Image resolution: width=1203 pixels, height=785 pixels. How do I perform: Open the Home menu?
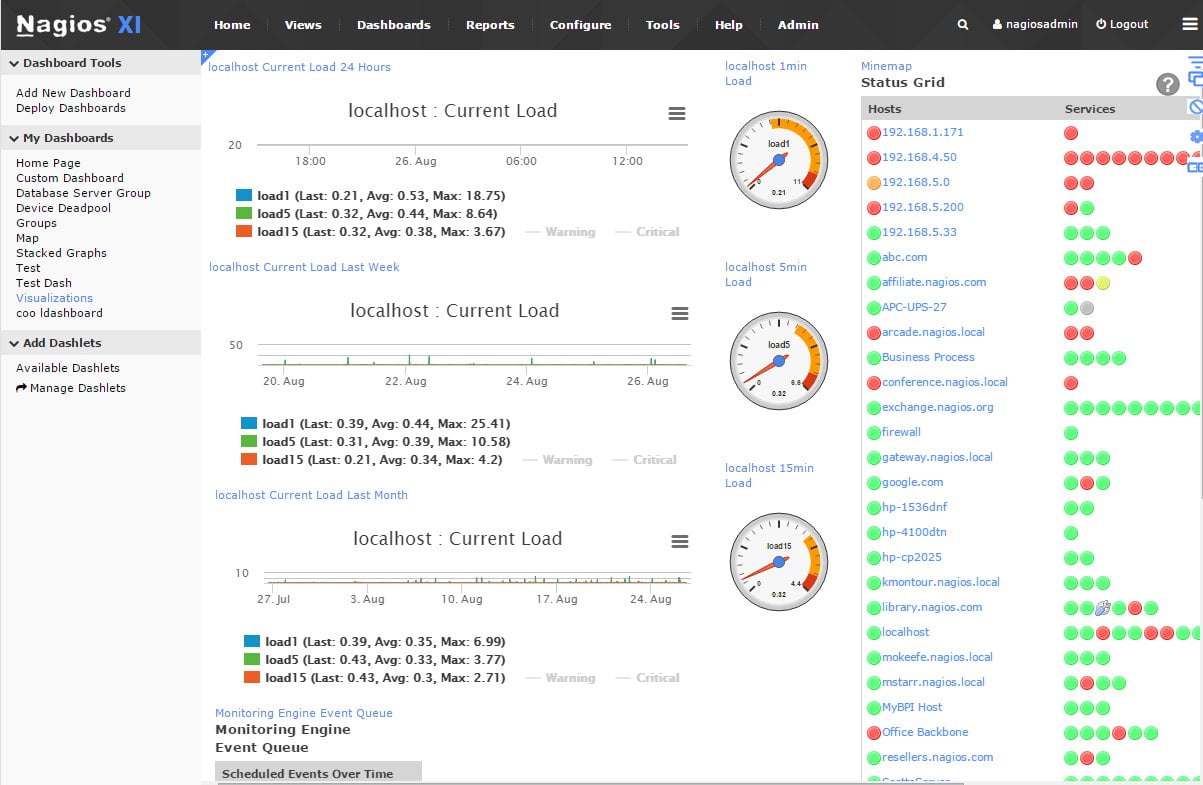click(232, 25)
